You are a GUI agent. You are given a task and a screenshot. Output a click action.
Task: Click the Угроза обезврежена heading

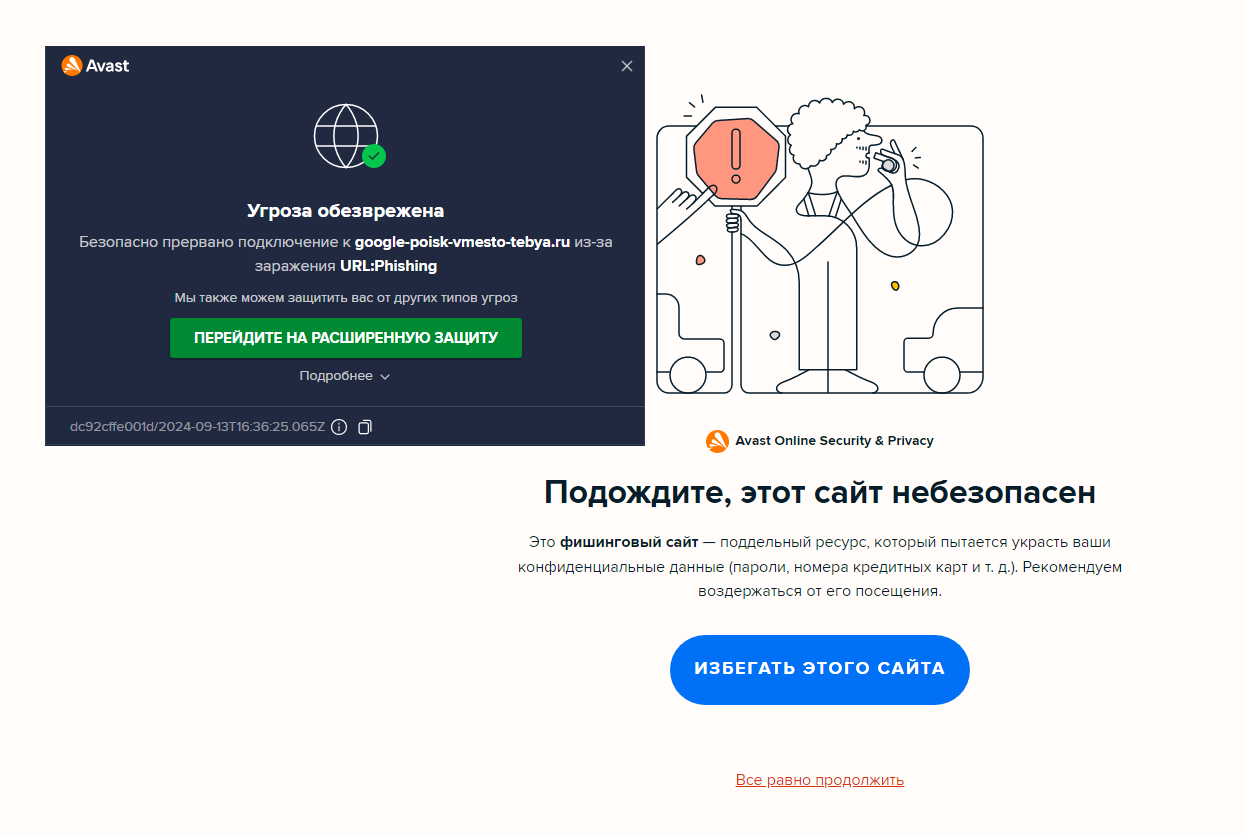tap(346, 211)
